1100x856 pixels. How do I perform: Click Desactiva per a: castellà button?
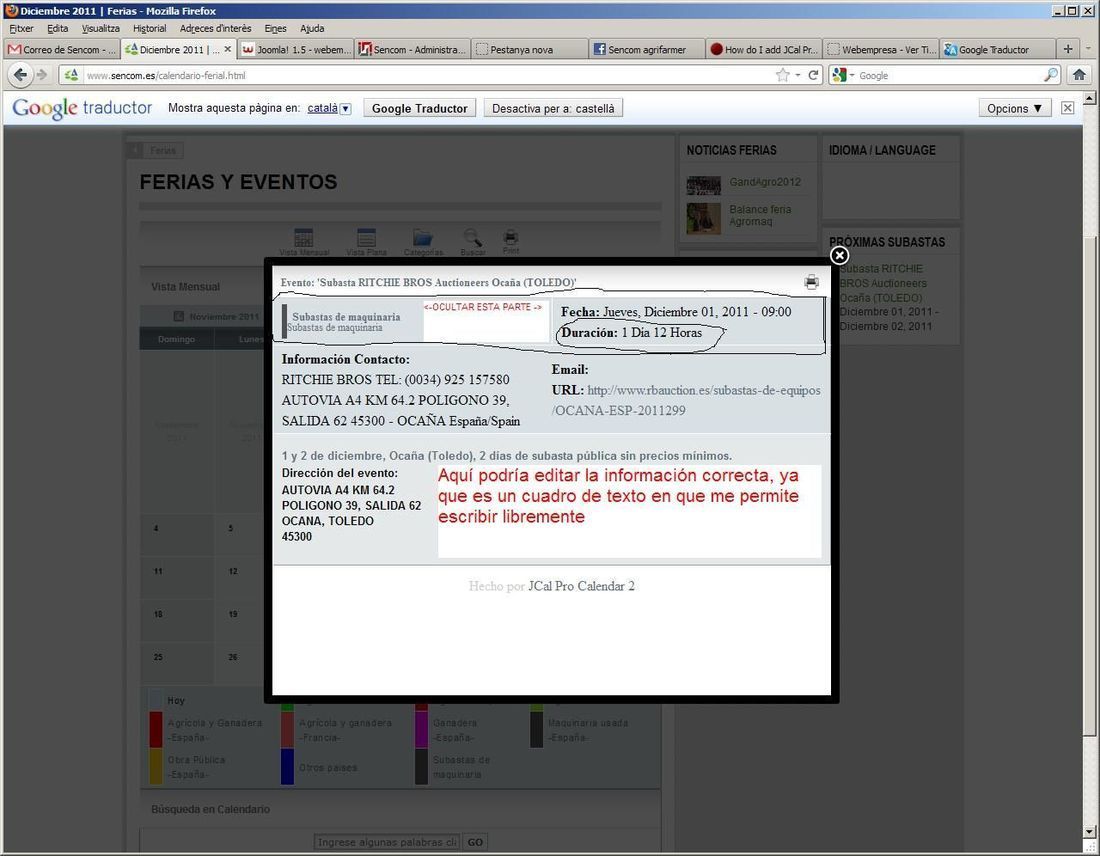click(553, 108)
